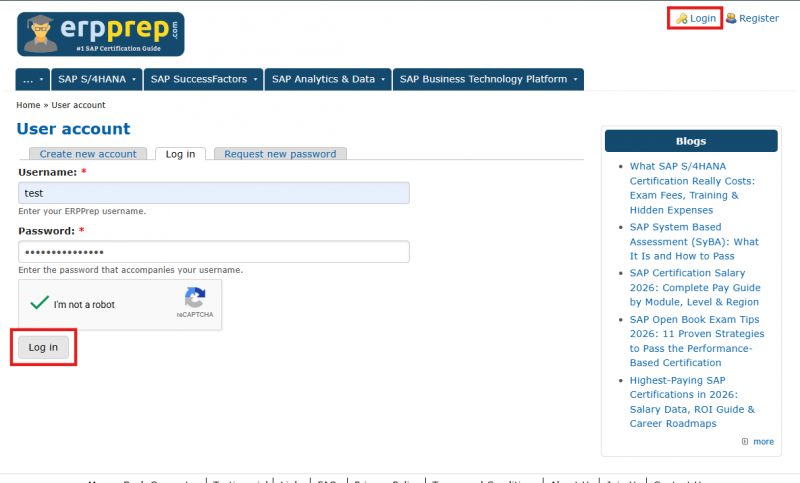
Task: Focus the Password input field
Action: click(214, 252)
